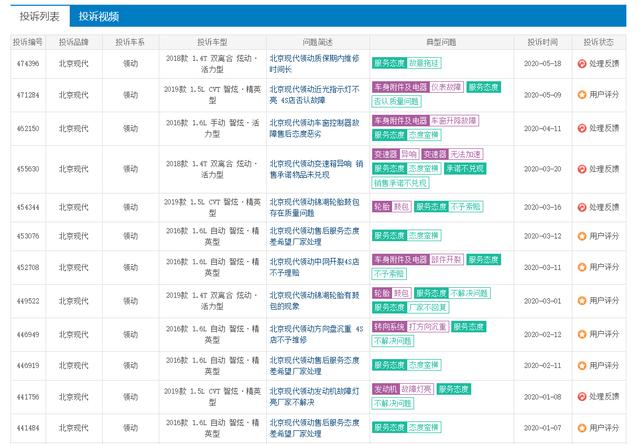The width and height of the screenshot is (640, 444).
Task: Open the 投诉视频 tab
Action: pyautogui.click(x=99, y=16)
